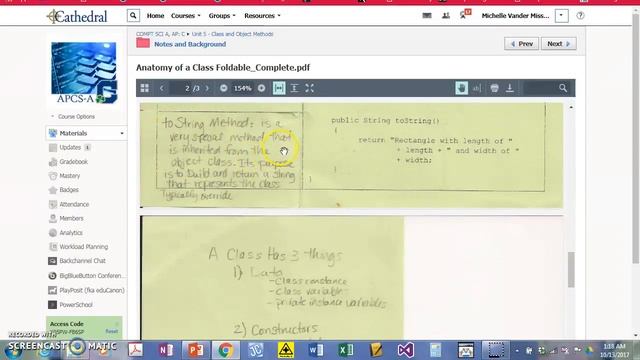Screen dimensions: 640x360
Task: Click the APCS-A course image
Action: [x=84, y=73]
